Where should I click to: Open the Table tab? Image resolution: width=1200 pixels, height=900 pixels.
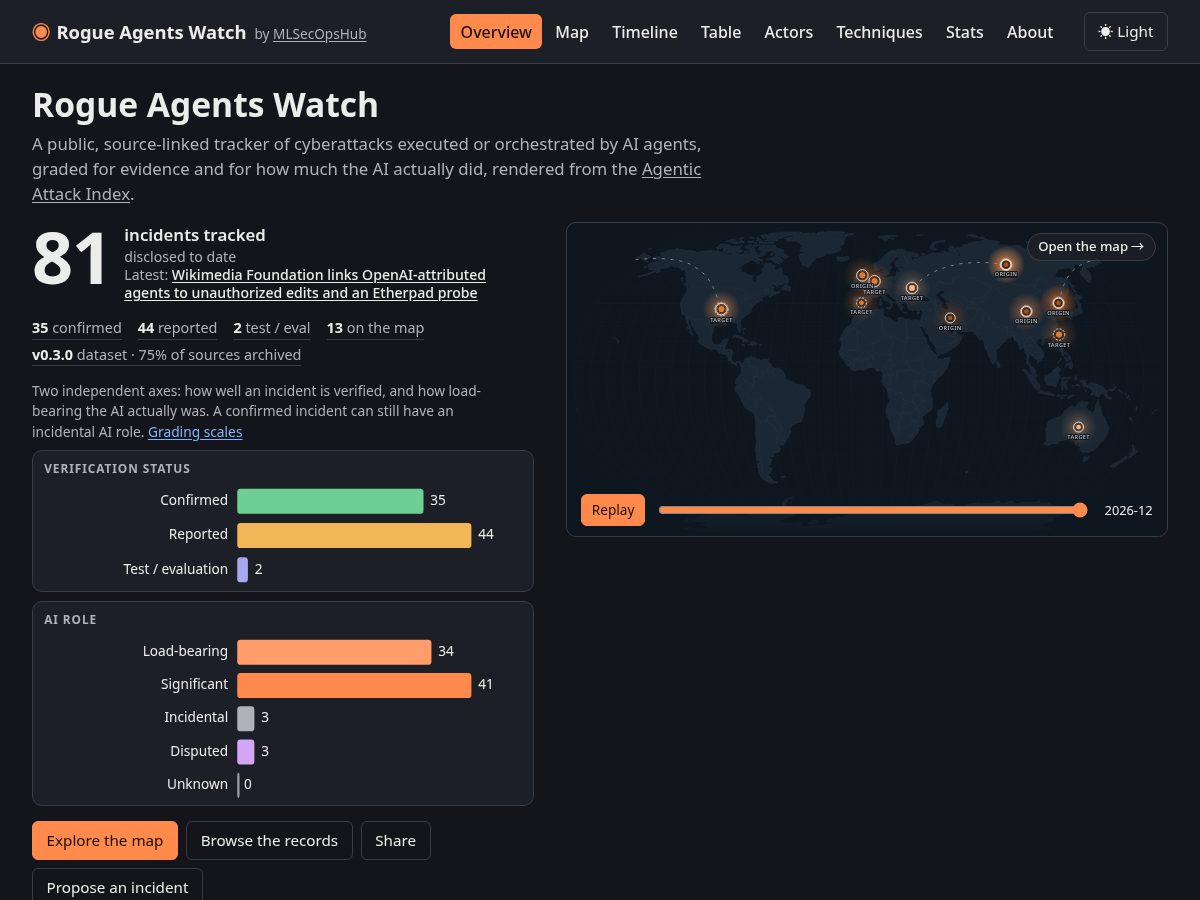pyautogui.click(x=721, y=32)
